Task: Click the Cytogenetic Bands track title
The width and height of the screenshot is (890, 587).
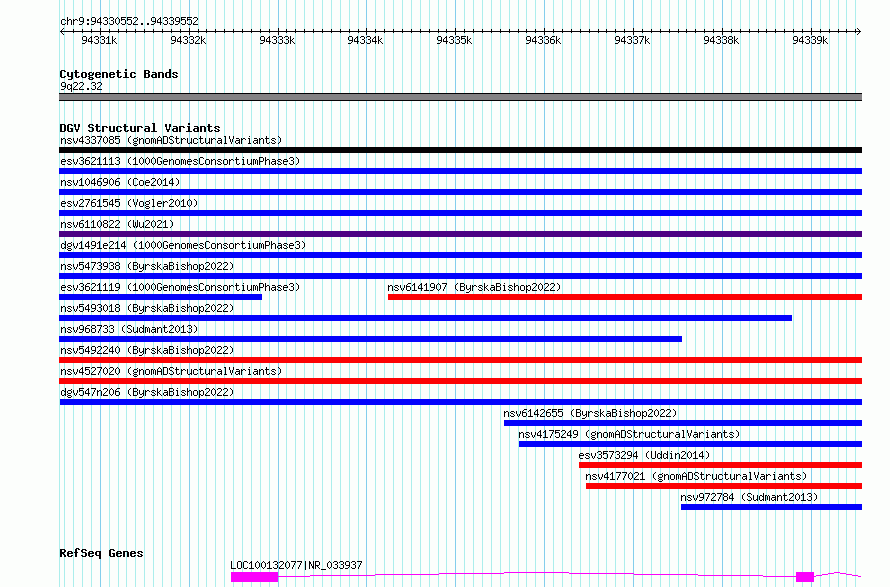Action: pyautogui.click(x=119, y=74)
